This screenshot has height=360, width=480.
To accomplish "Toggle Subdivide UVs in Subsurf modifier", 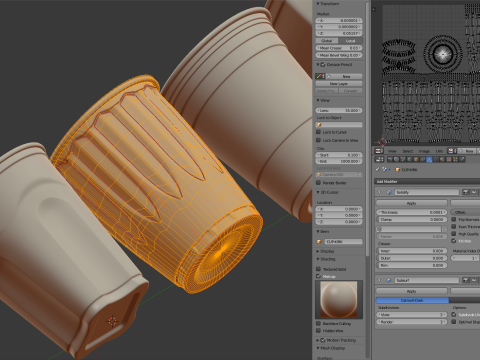I will [454, 314].
